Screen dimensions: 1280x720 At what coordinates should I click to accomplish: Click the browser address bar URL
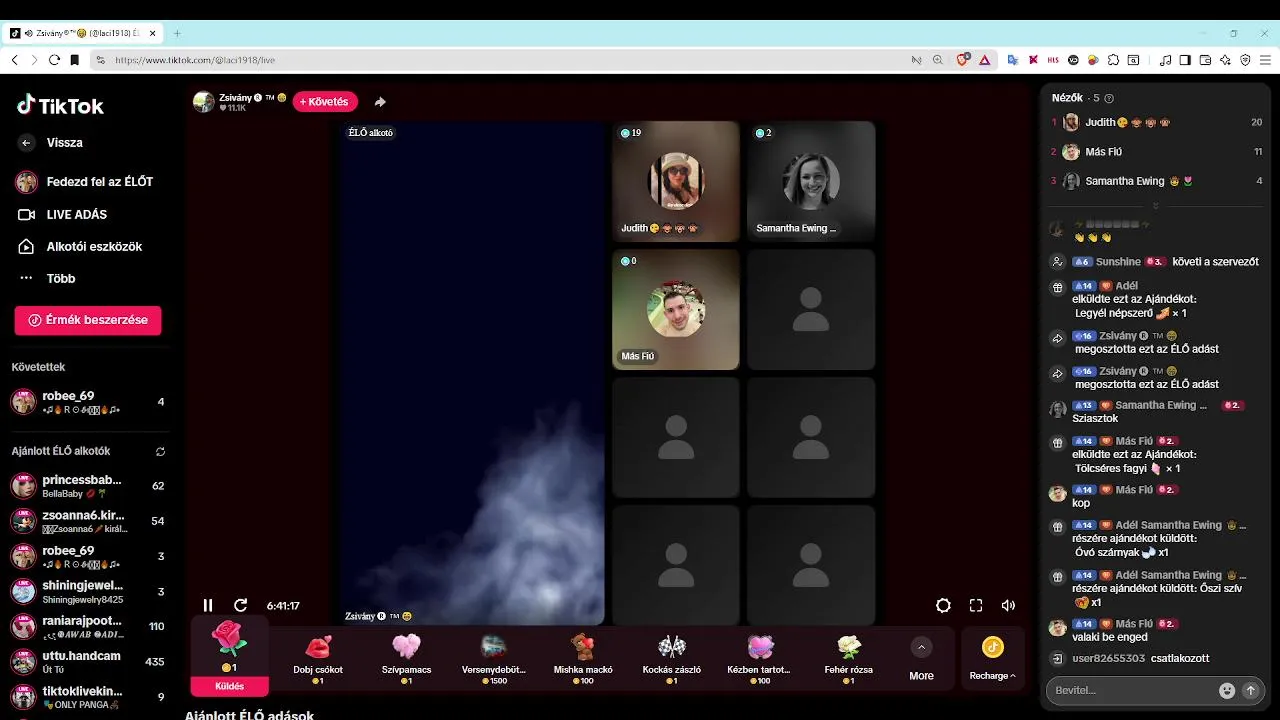195,60
